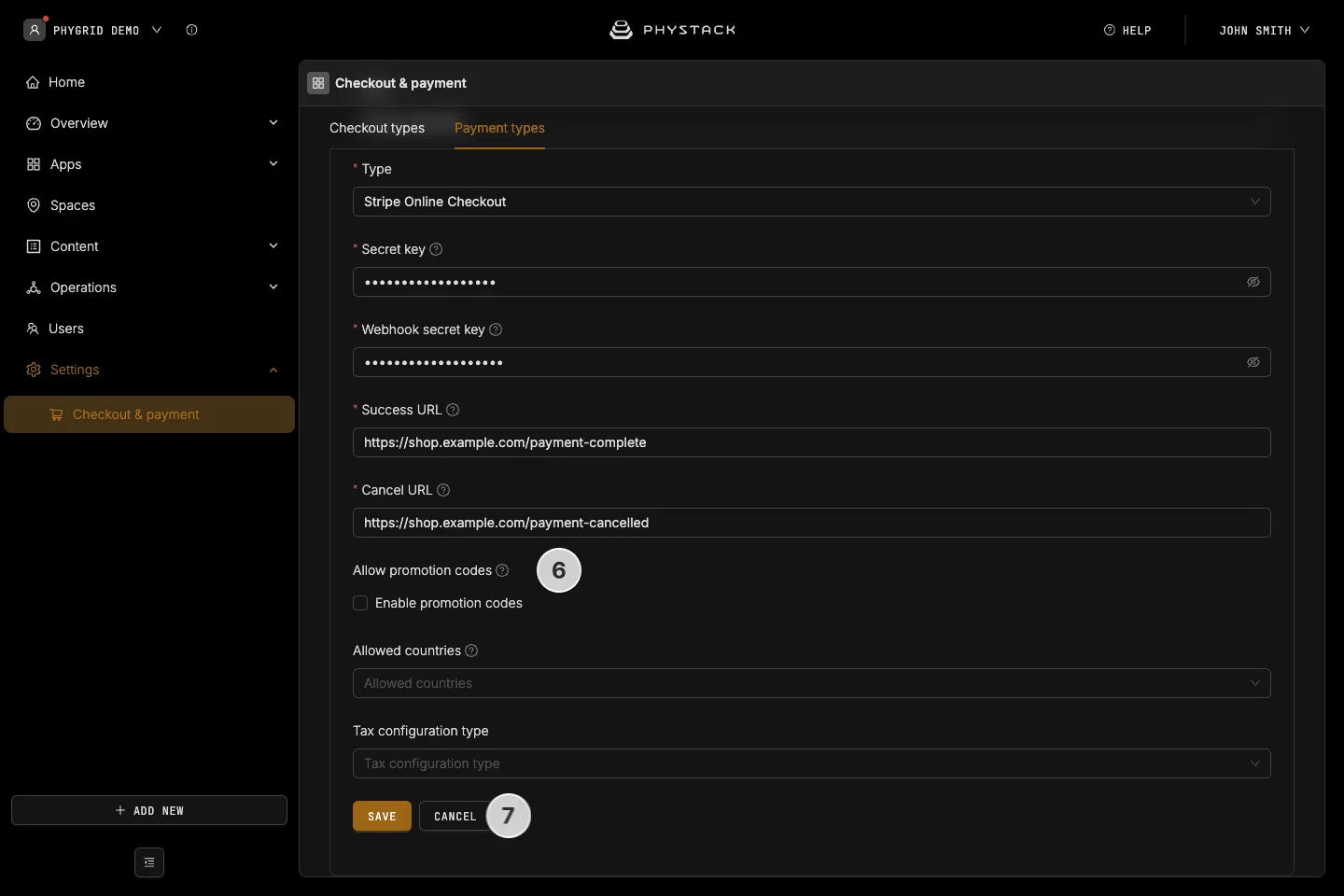
Task: Expand the Operations sidebar menu
Action: [149, 287]
